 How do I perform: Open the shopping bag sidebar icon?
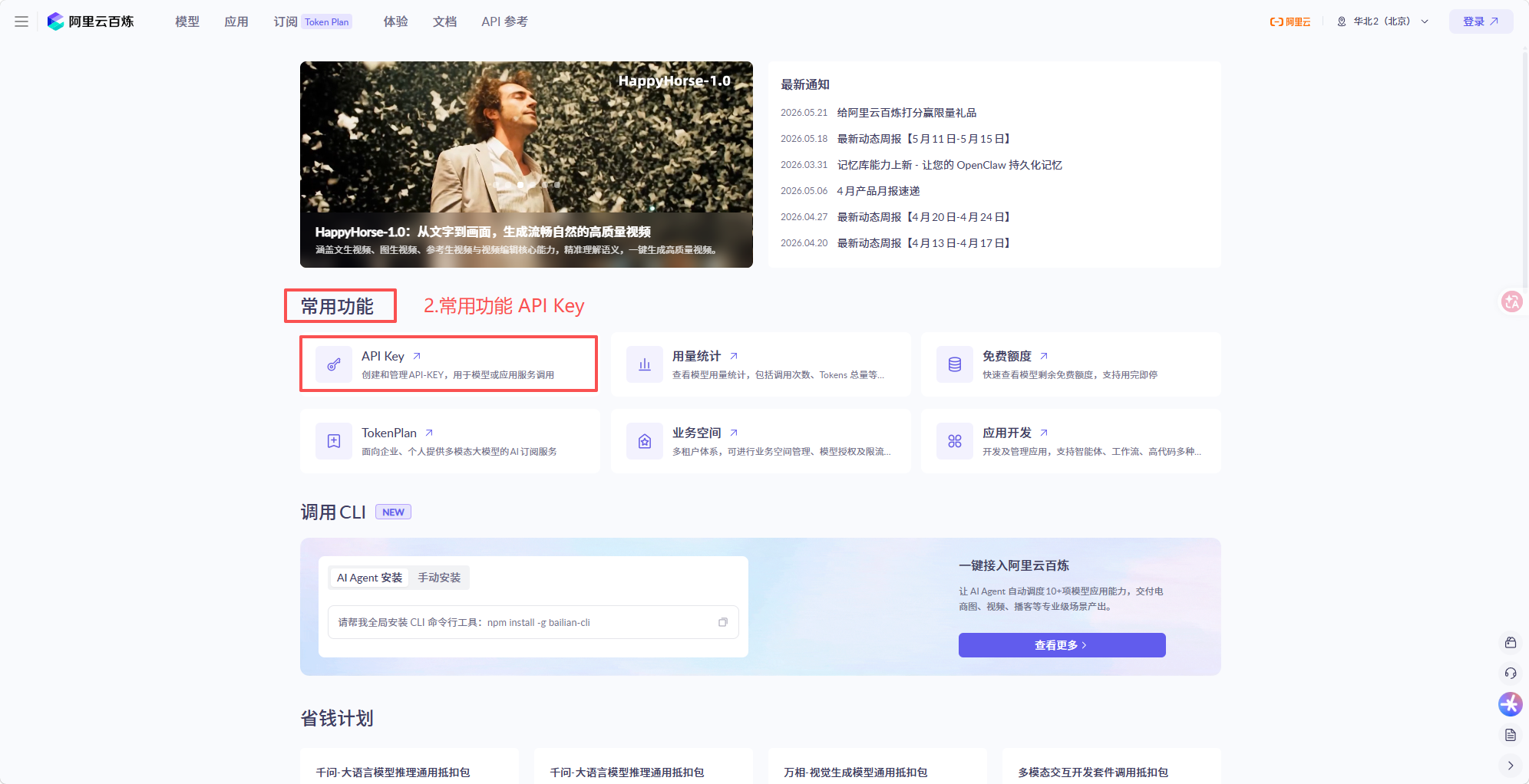coord(1511,643)
